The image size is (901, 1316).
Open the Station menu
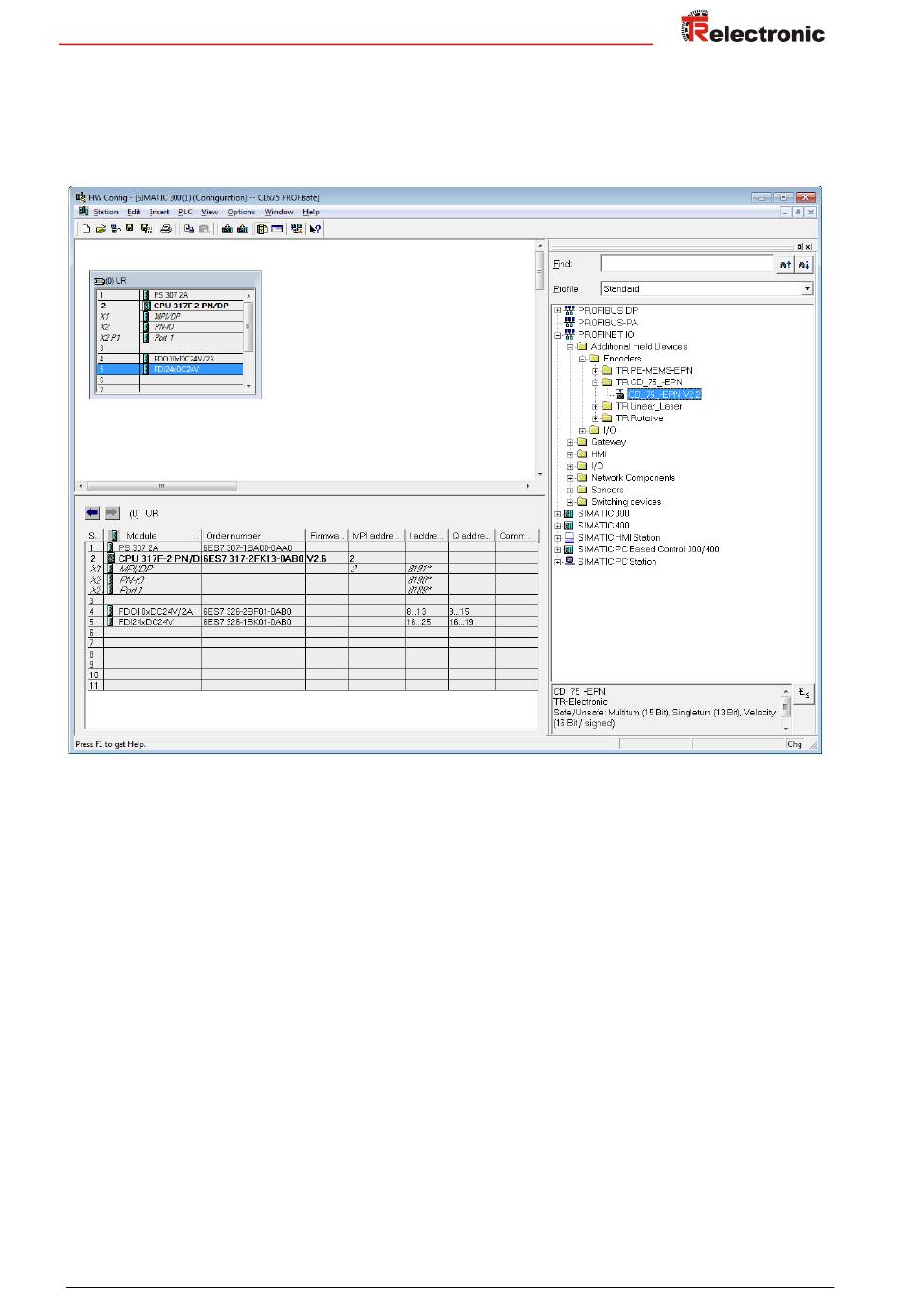[x=106, y=213]
